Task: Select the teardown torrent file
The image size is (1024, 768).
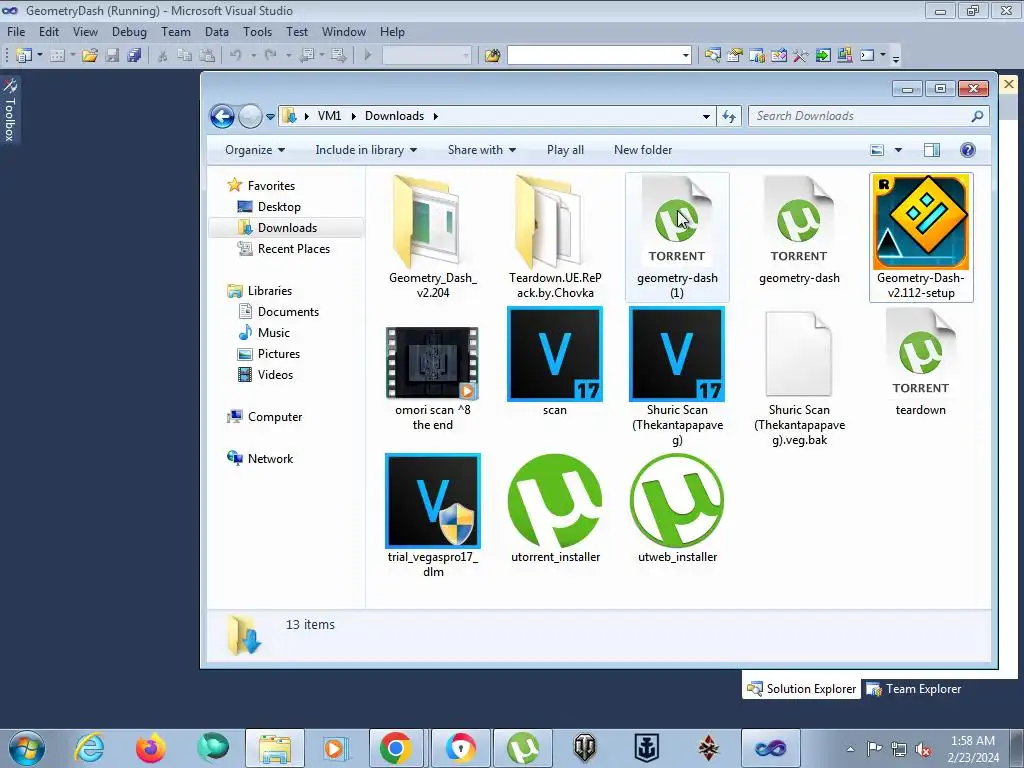Action: pyautogui.click(x=921, y=363)
